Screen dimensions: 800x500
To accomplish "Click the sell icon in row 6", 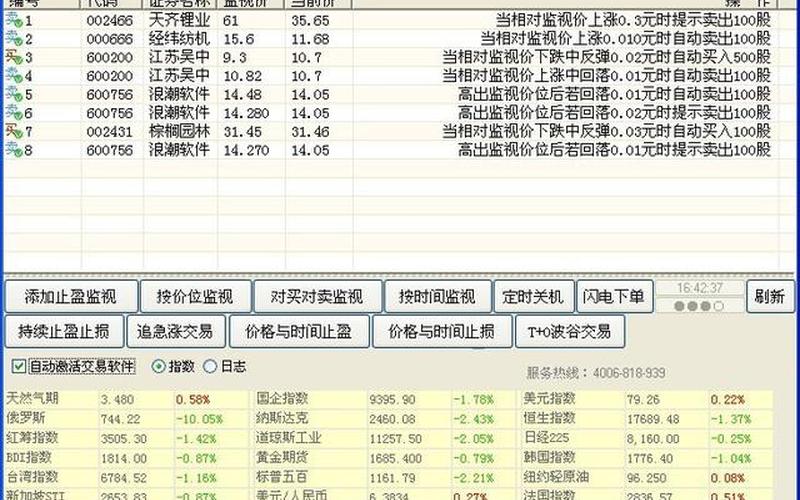I will click(x=14, y=113).
